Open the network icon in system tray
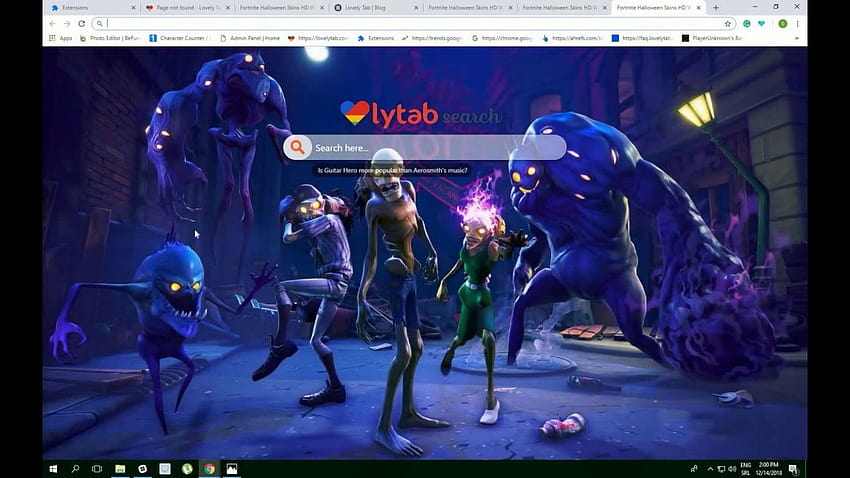The height and width of the screenshot is (478, 850). pyautogui.click(x=721, y=469)
